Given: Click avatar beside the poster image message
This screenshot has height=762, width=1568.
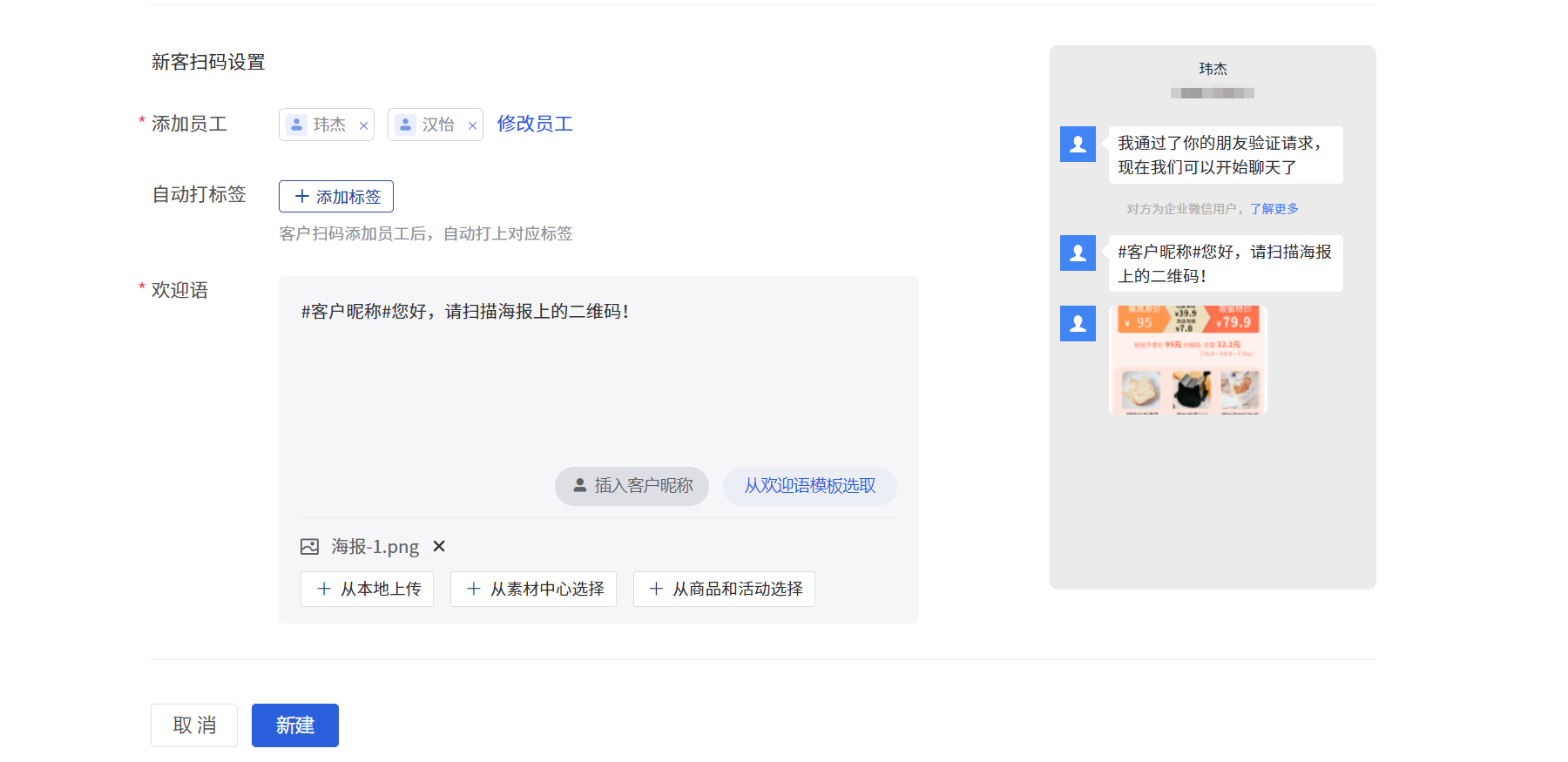Looking at the screenshot, I should click(x=1078, y=323).
